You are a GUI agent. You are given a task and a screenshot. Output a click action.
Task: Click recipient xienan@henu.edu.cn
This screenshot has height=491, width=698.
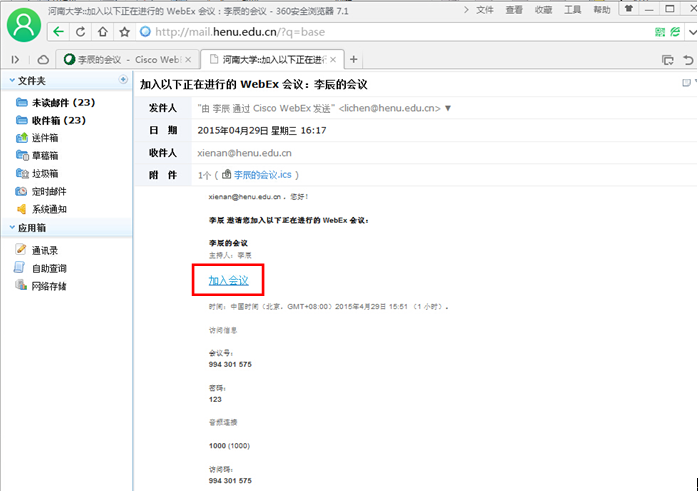[x=244, y=153]
